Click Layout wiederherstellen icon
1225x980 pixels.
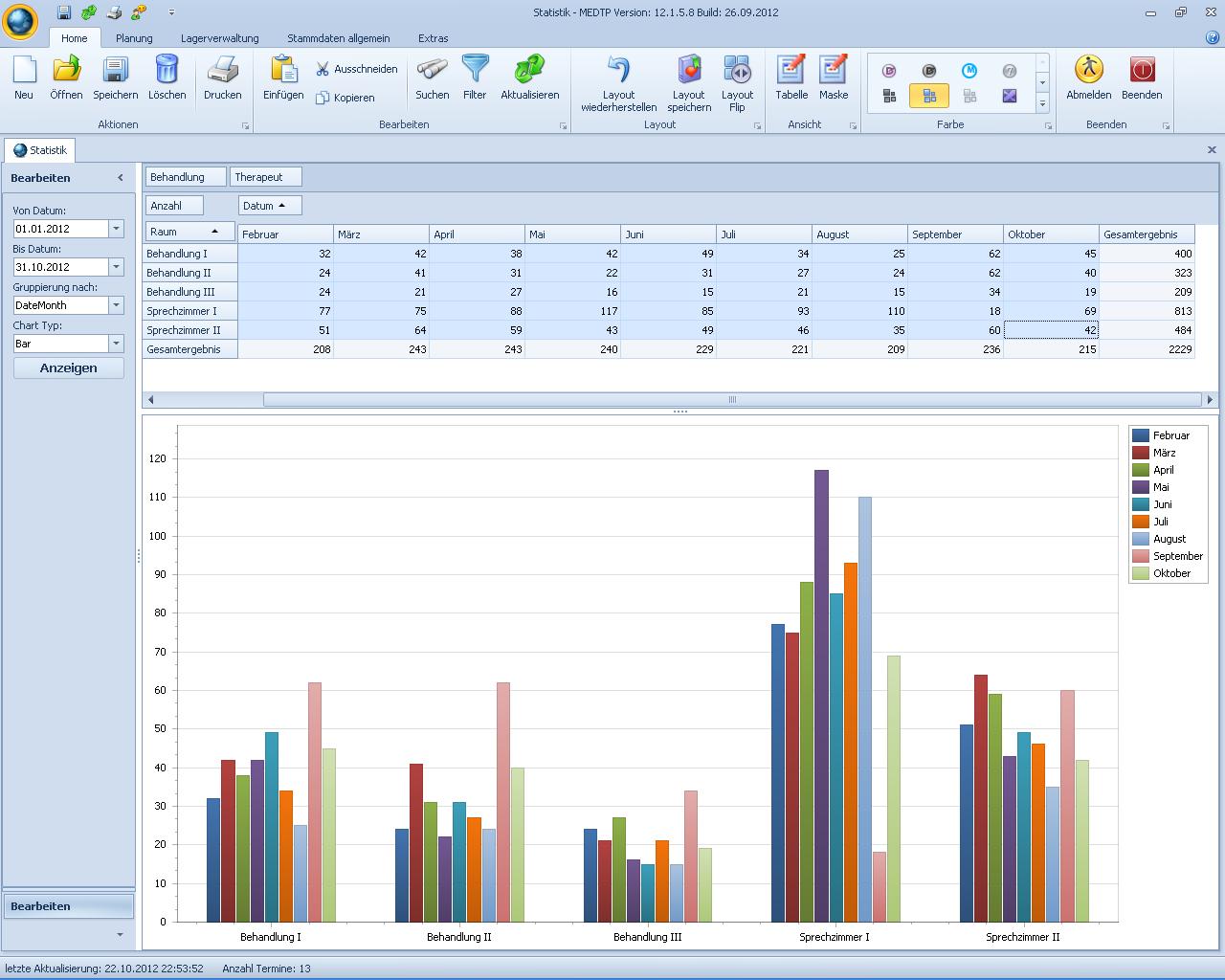618,71
